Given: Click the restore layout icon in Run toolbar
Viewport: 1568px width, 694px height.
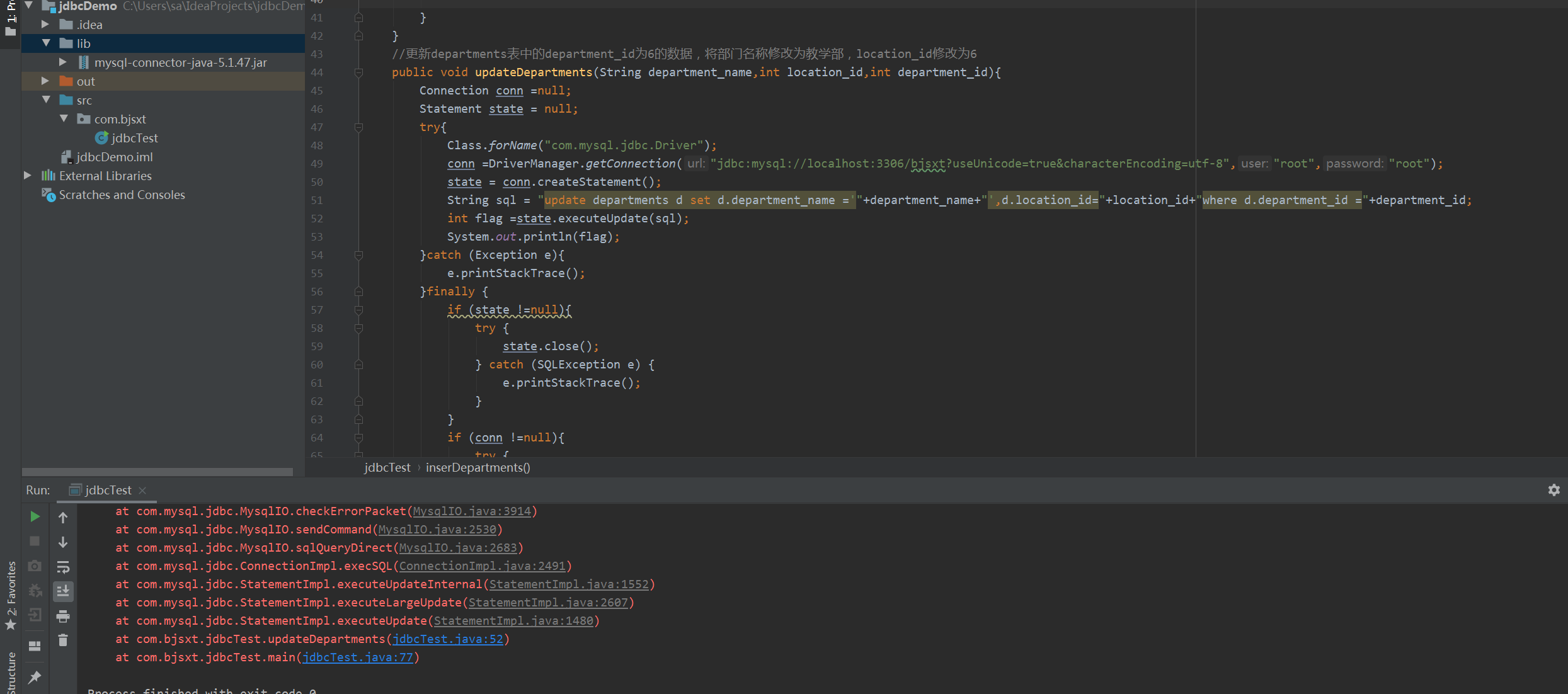Looking at the screenshot, I should tap(35, 646).
